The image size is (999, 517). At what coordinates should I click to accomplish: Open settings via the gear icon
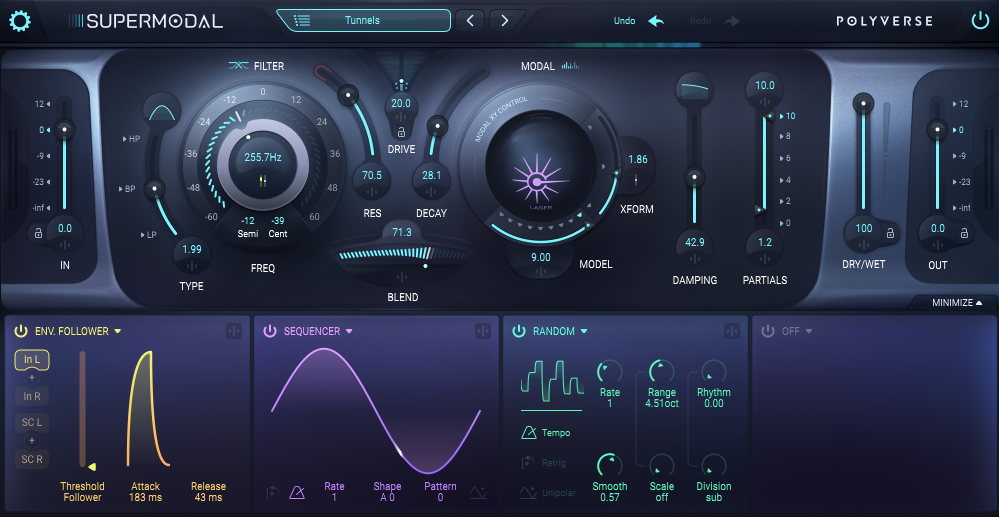(x=20, y=21)
